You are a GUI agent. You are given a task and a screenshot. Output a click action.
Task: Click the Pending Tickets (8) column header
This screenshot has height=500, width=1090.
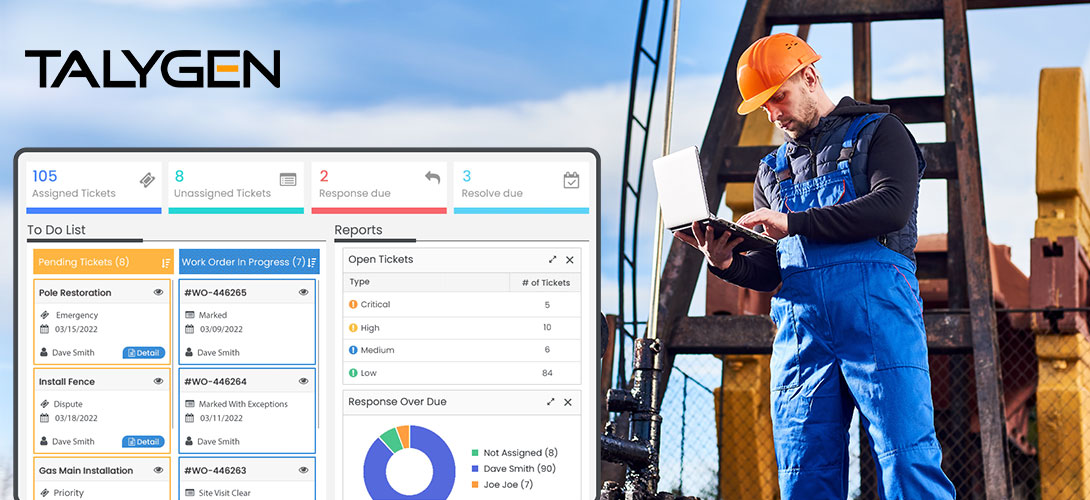click(x=104, y=262)
